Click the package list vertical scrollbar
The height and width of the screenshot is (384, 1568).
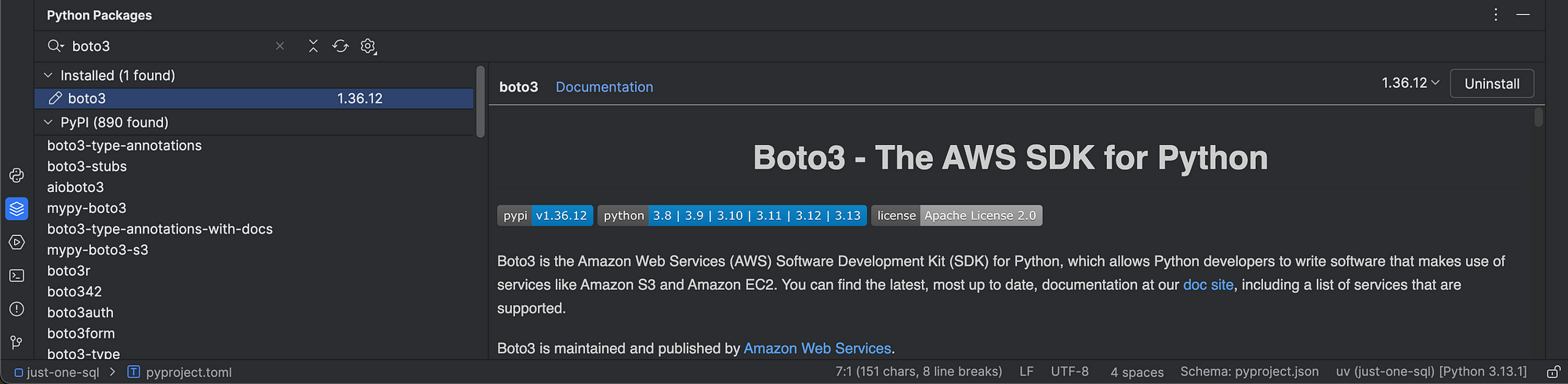pyautogui.click(x=481, y=102)
